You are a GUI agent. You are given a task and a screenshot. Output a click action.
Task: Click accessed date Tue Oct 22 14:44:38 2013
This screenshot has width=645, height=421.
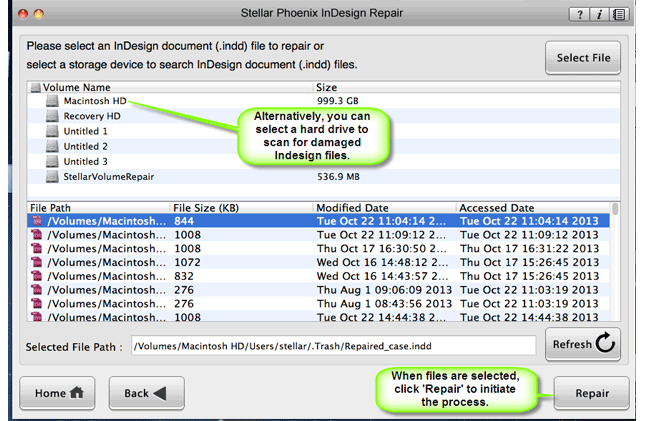coord(529,317)
